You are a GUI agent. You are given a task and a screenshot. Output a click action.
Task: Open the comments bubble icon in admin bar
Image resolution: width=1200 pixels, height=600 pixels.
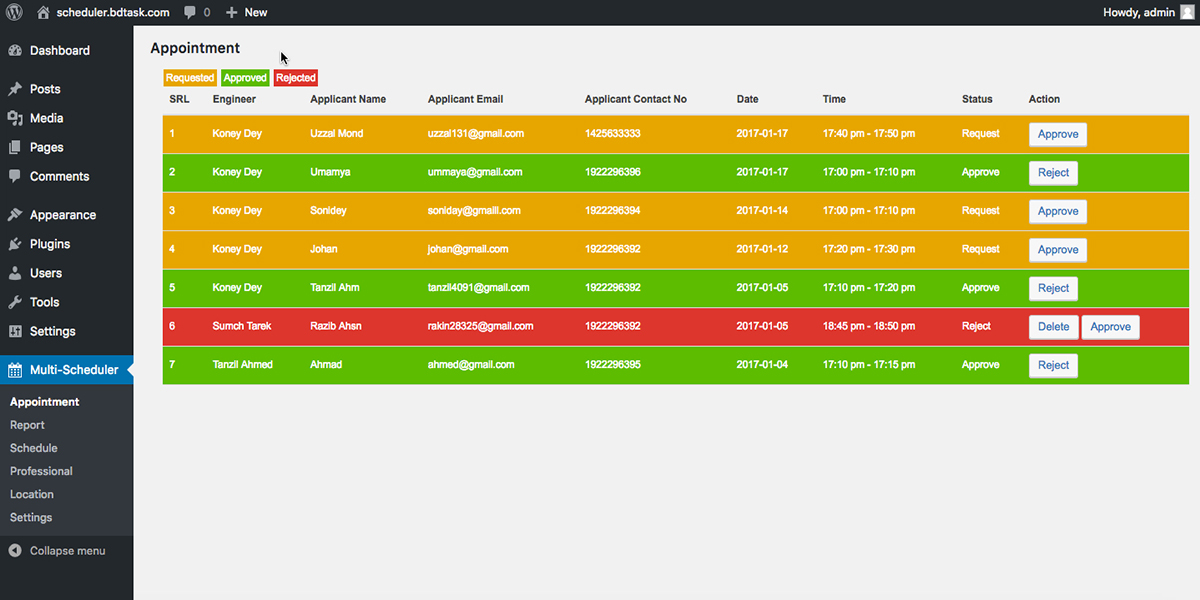(190, 12)
